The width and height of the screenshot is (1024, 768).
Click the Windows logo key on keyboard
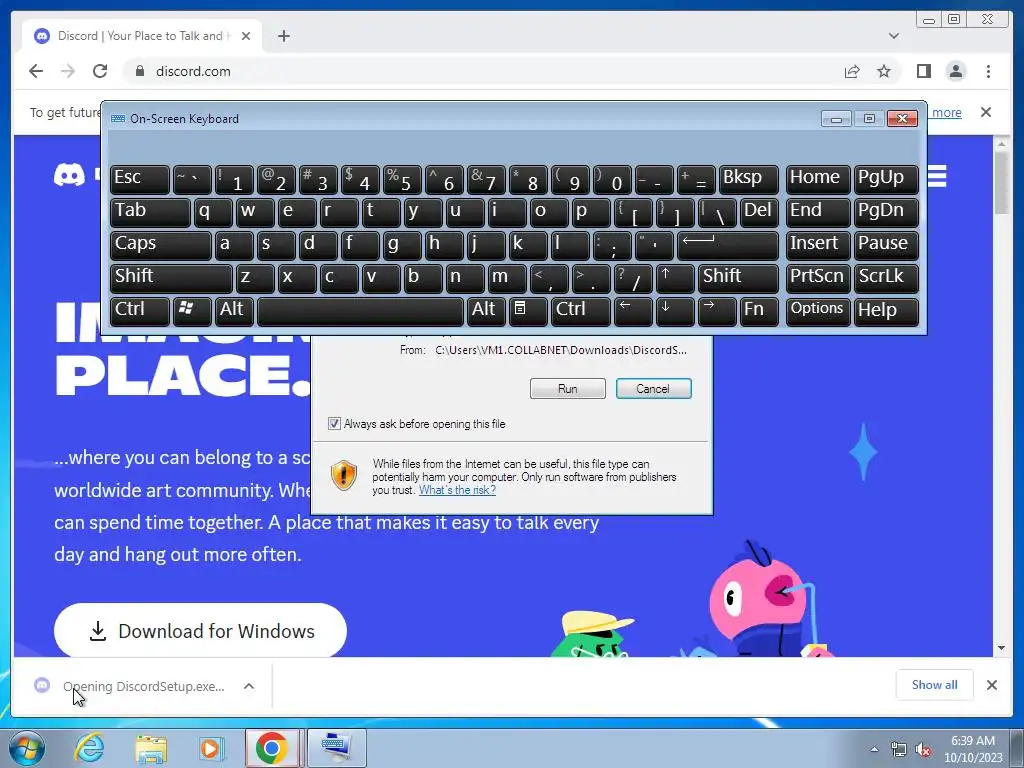[x=192, y=311]
